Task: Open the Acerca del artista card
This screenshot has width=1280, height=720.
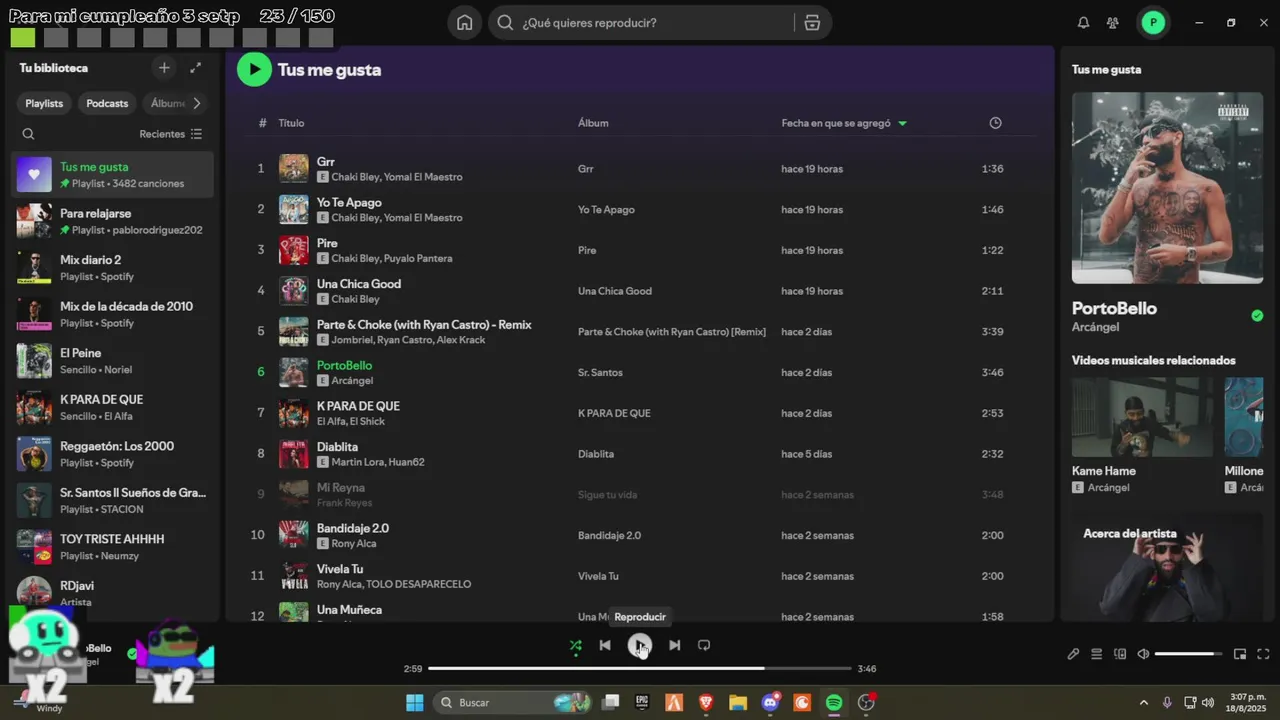Action: (1167, 568)
